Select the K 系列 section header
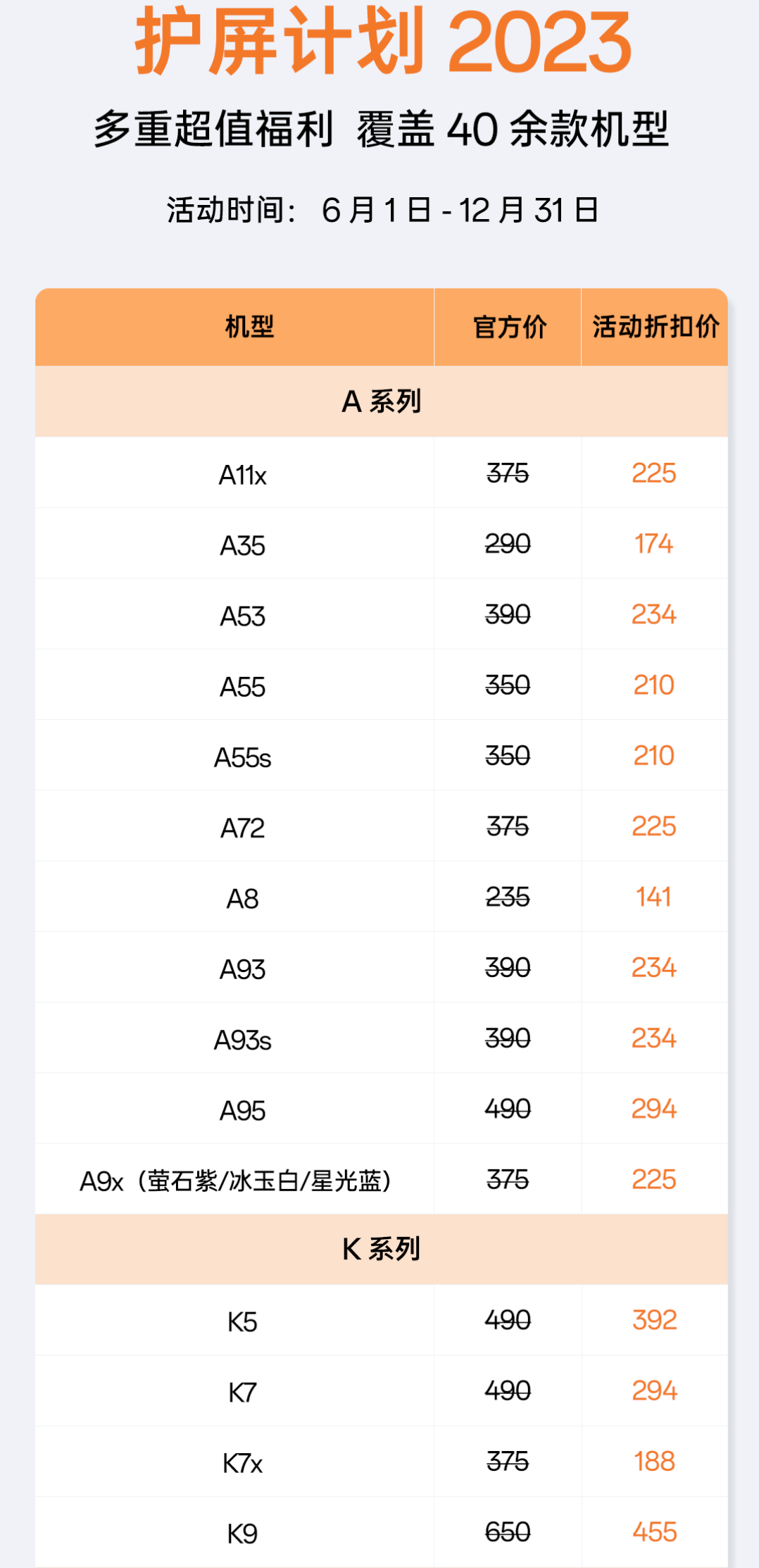Viewport: 759px width, 1568px height. coord(381,1249)
